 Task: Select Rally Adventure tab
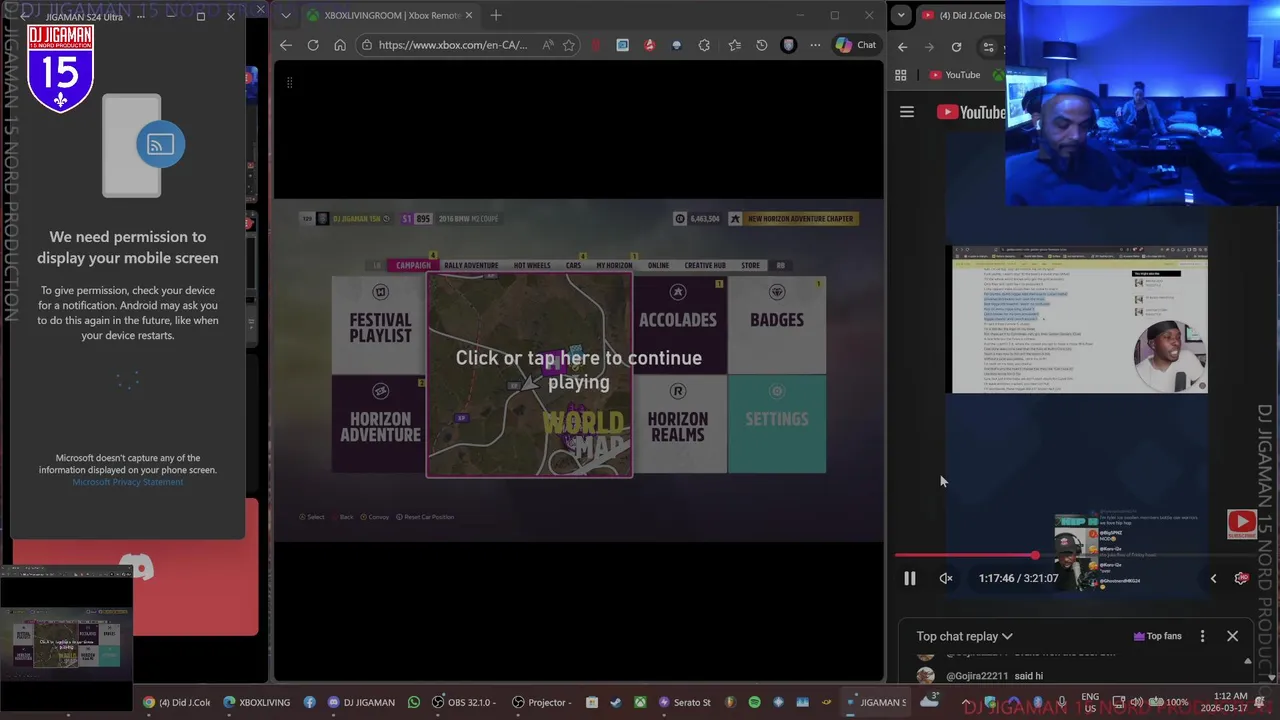coord(471,265)
